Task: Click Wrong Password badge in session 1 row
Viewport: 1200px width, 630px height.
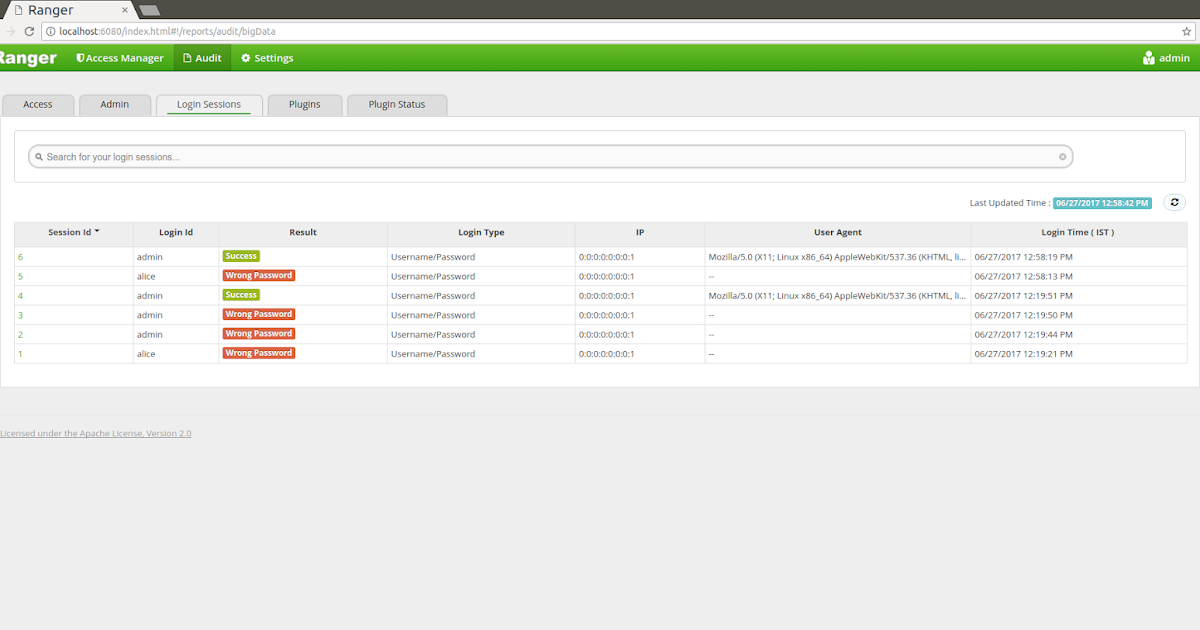Action: [x=259, y=353]
